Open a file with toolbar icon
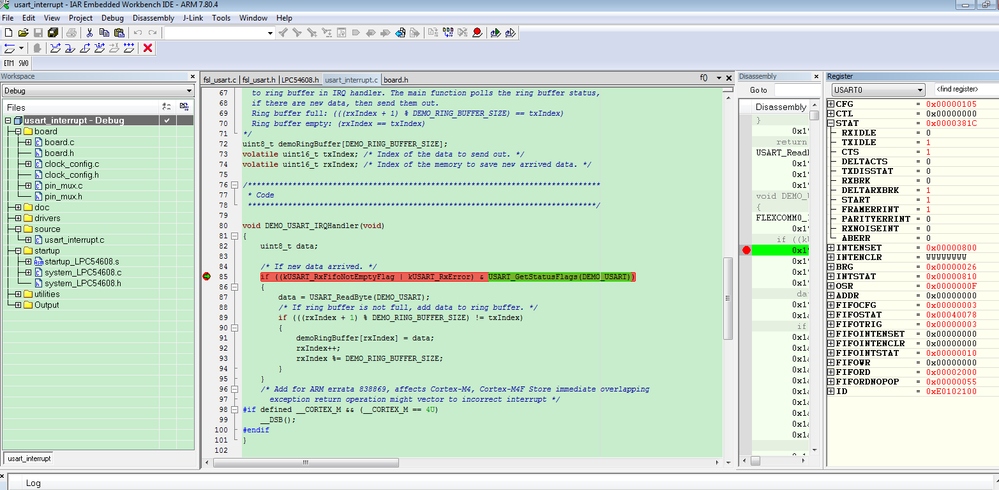This screenshot has height=490, width=999. pyautogui.click(x=23, y=32)
